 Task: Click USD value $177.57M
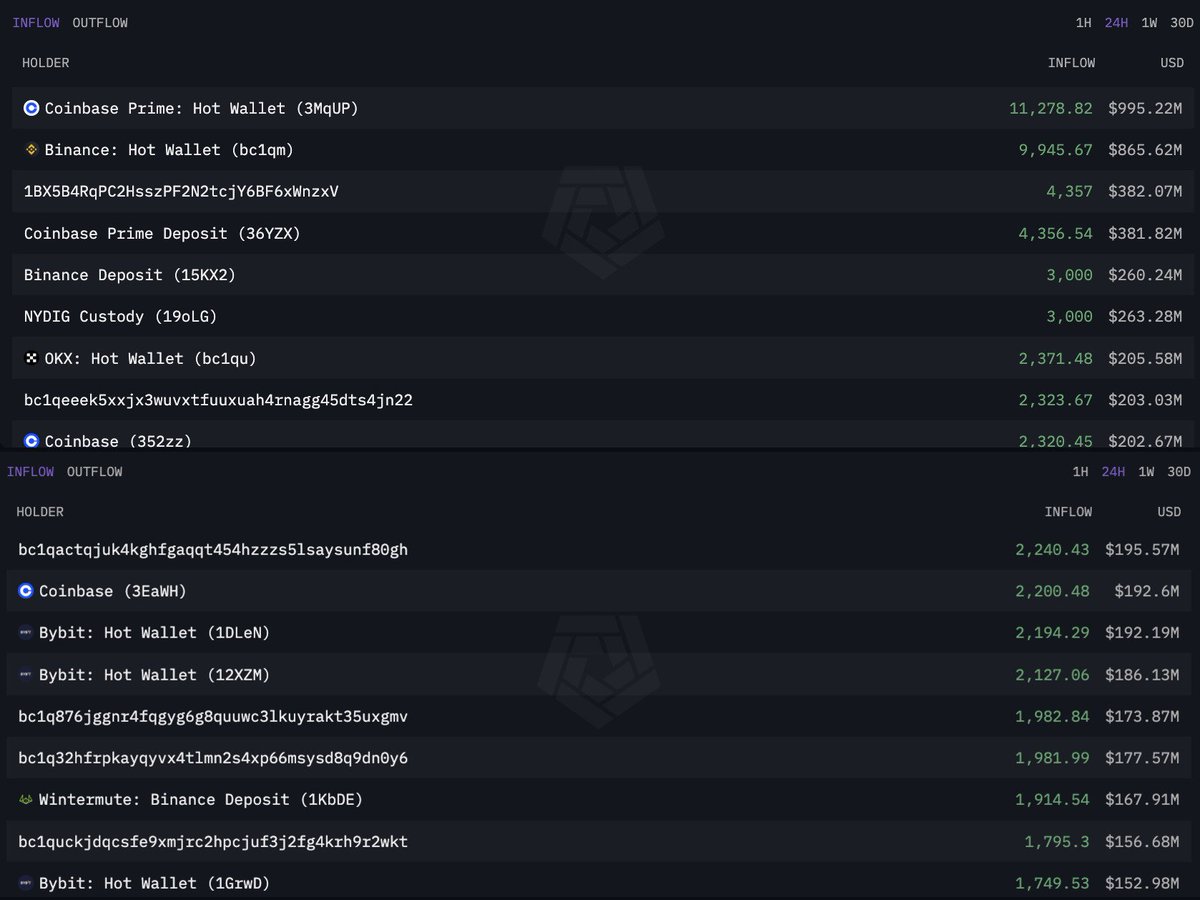pos(1142,758)
